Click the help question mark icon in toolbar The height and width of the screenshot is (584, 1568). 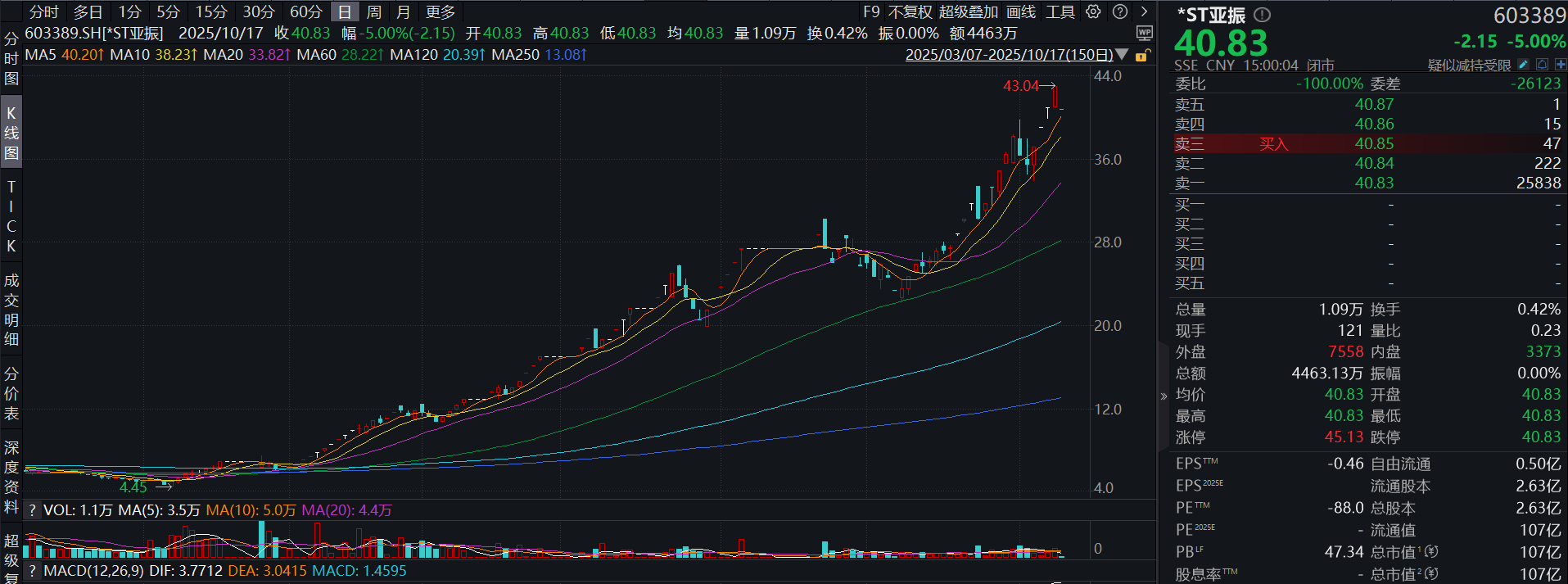[x=1120, y=11]
